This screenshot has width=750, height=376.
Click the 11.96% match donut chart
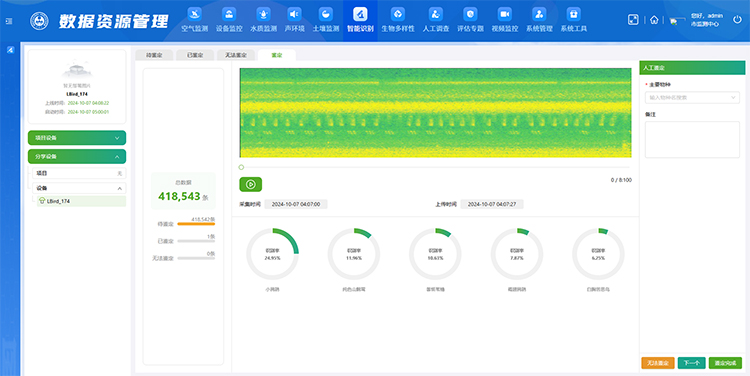coord(354,254)
